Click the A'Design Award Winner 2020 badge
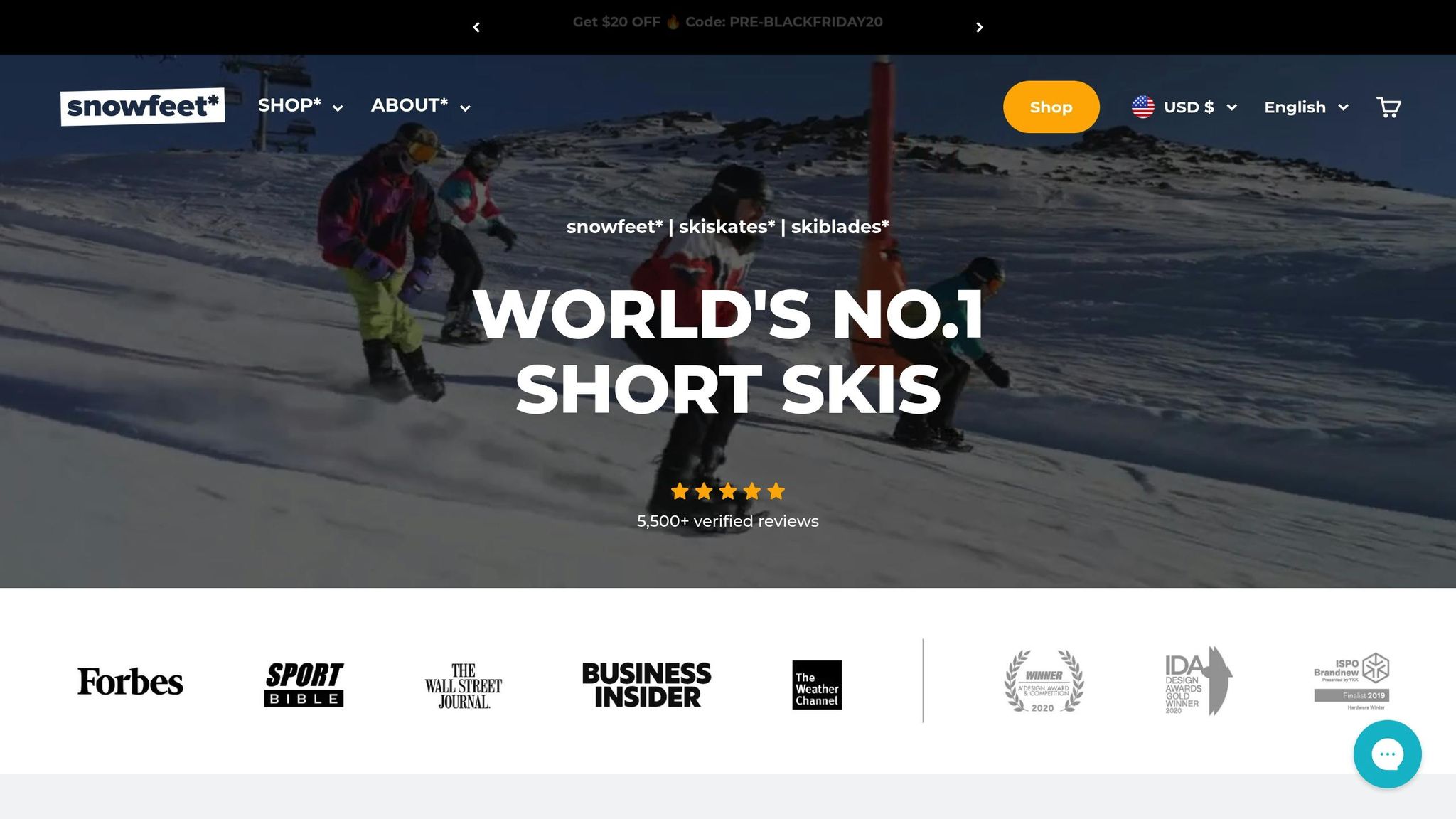 pyautogui.click(x=1044, y=681)
